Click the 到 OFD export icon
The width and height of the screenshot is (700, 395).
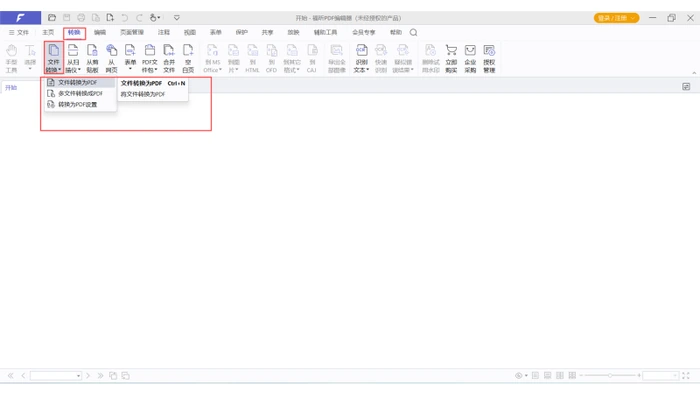271,58
